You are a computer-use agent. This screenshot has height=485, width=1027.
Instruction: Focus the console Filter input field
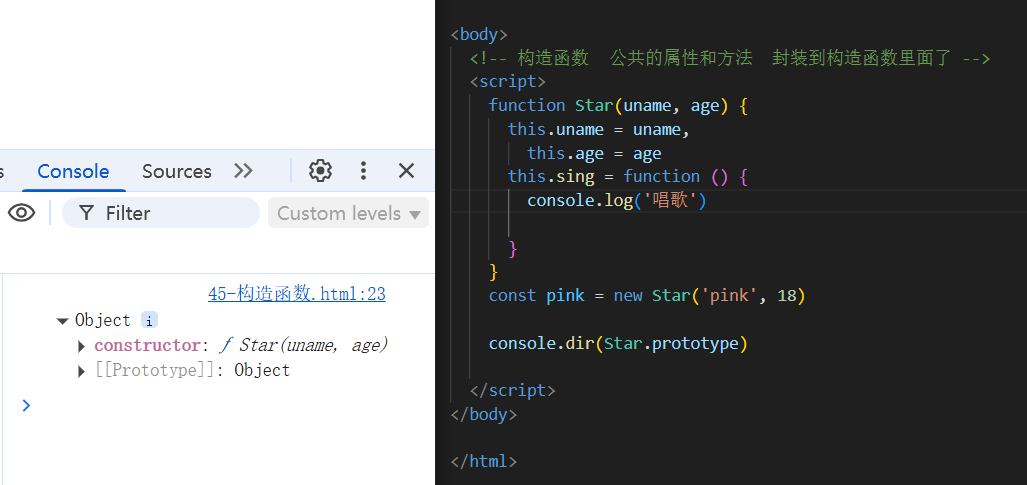pyautogui.click(x=161, y=213)
